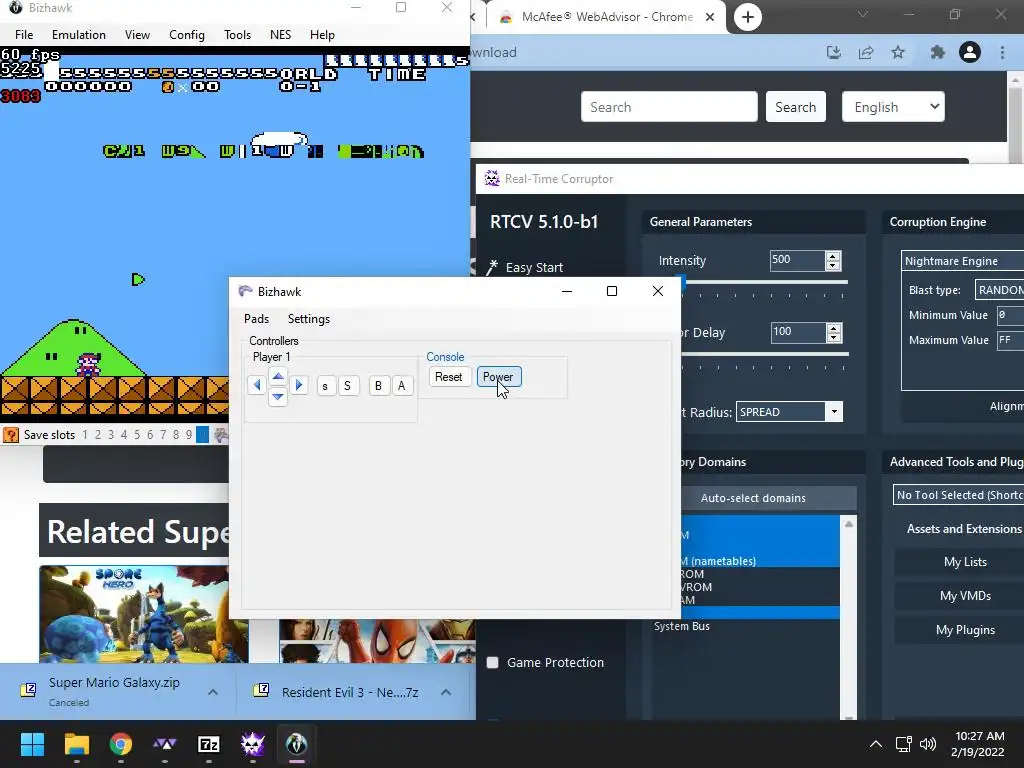Click the question block icon in status bar

[x=10, y=435]
